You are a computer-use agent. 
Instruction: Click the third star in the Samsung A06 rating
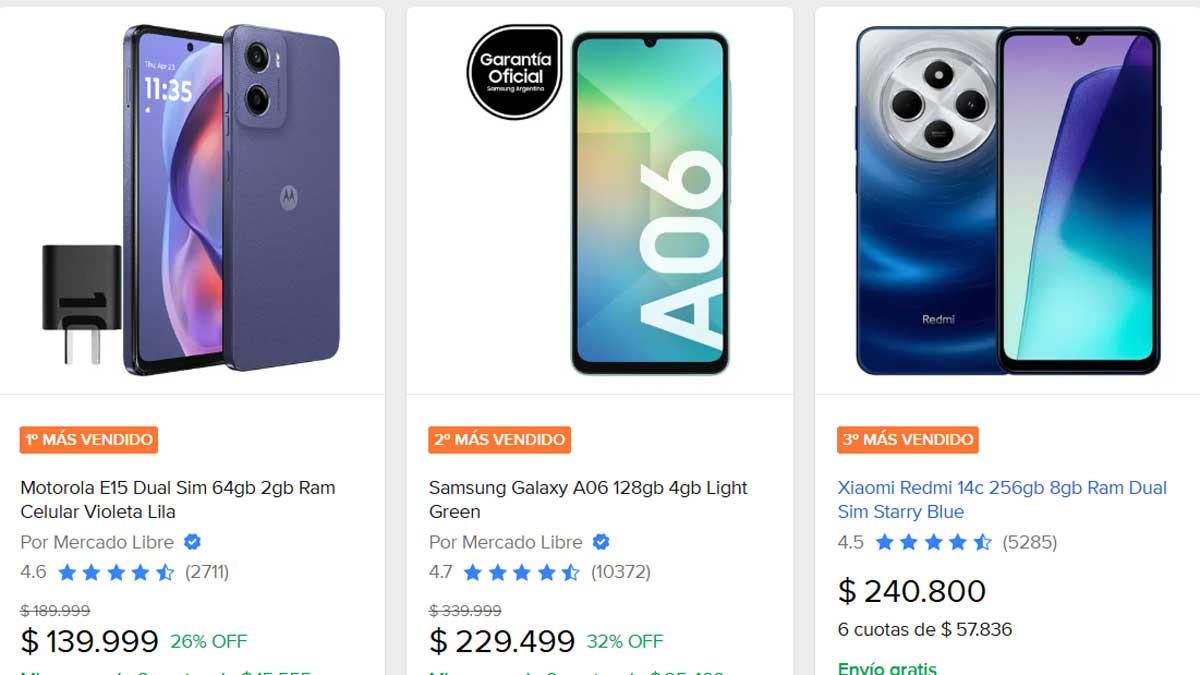[520, 572]
